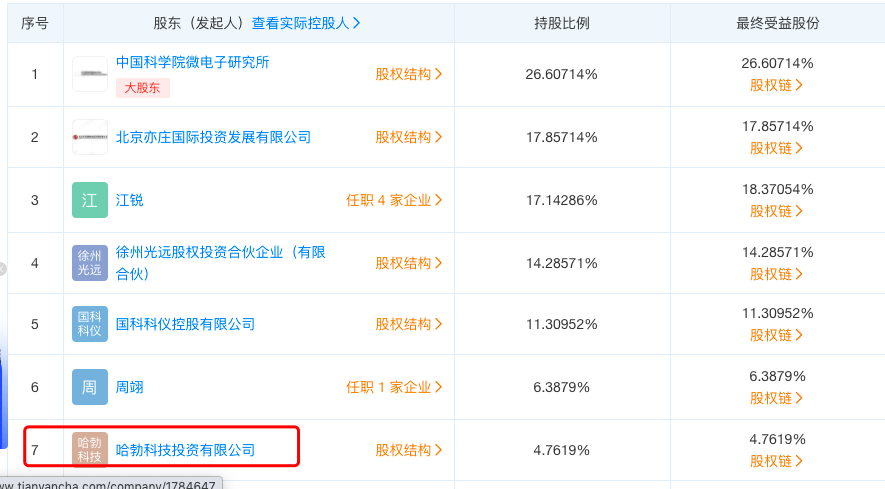Open 股权链 under 26.60714% final share

[777, 85]
